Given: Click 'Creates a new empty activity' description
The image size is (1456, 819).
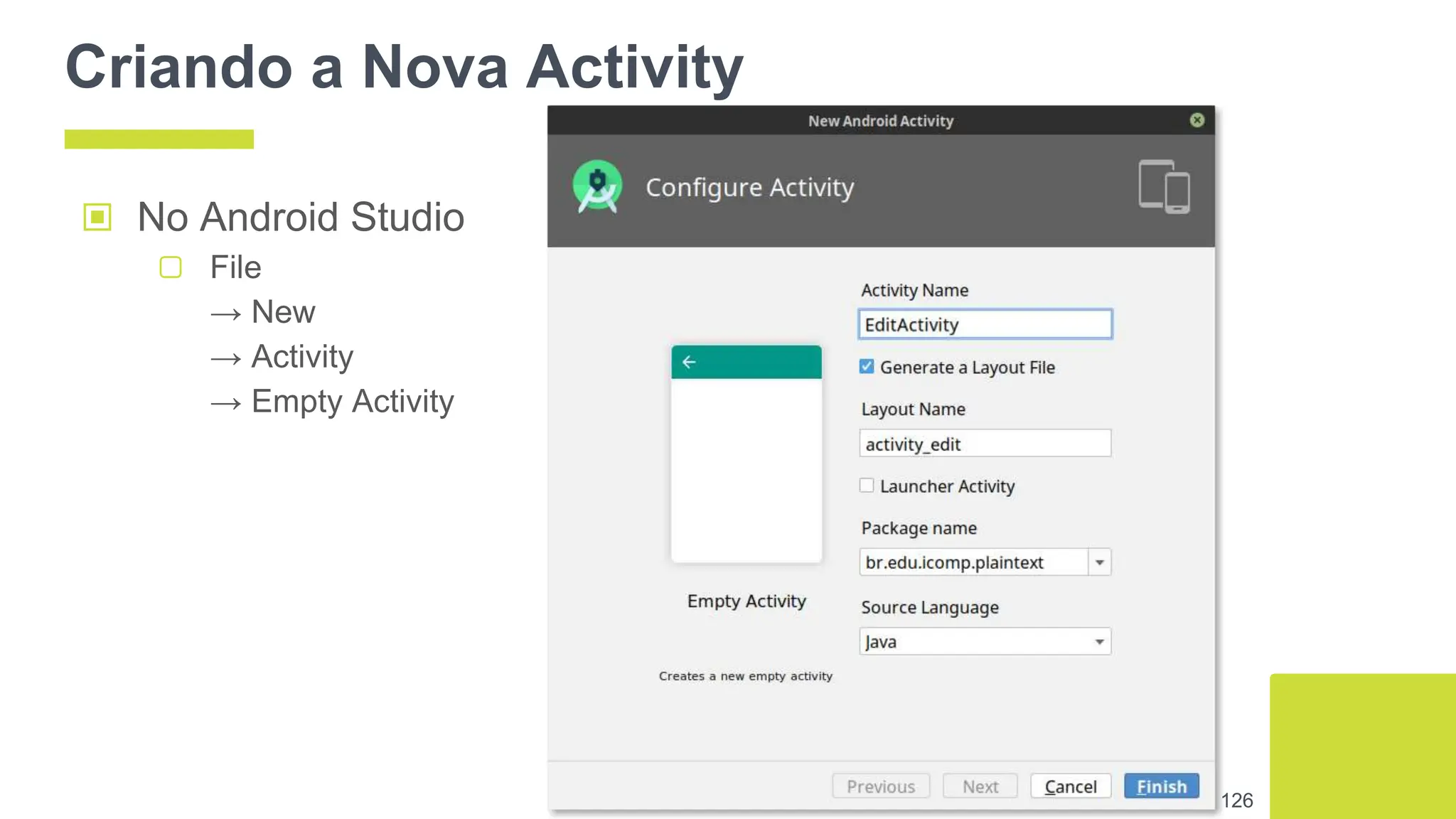Looking at the screenshot, I should click(x=745, y=676).
